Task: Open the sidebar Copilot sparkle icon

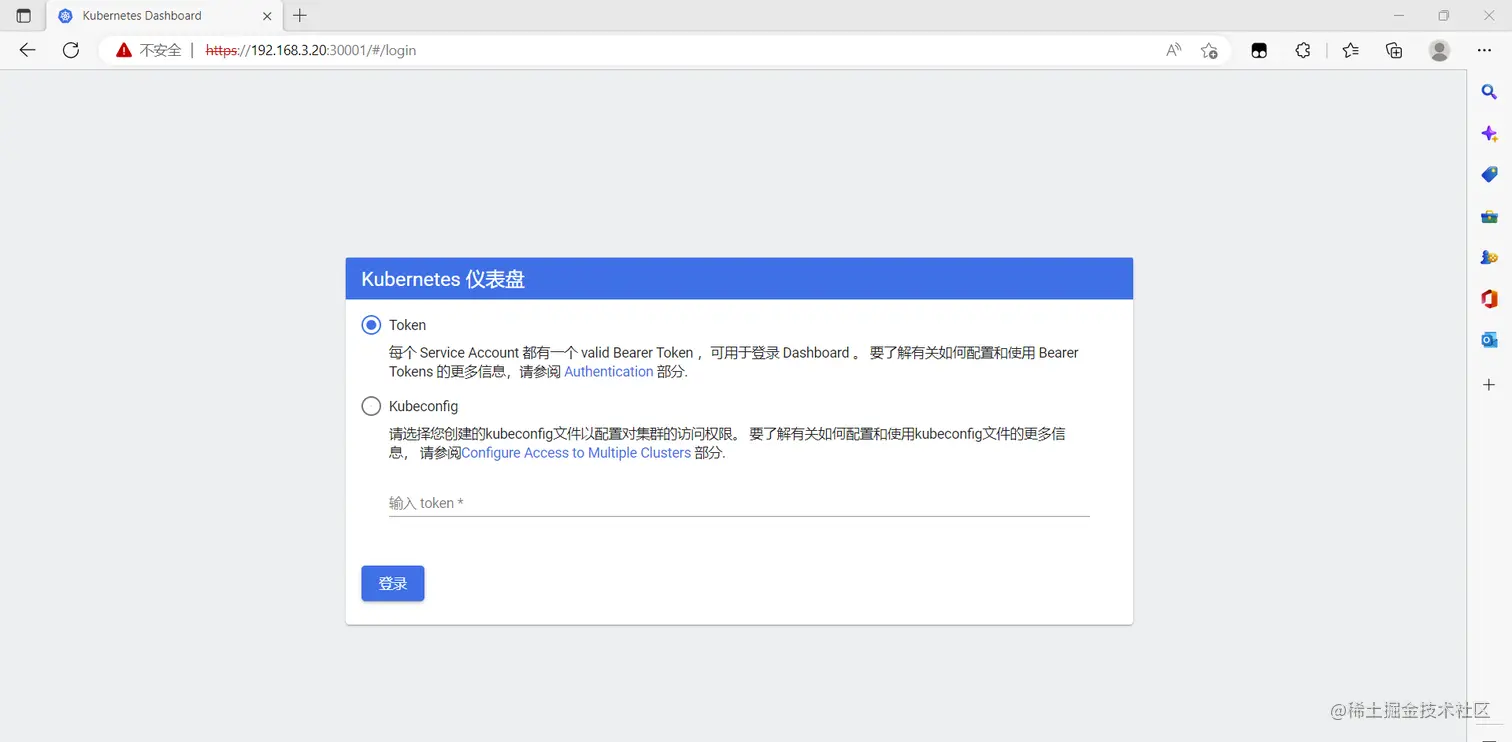Action: coord(1489,134)
